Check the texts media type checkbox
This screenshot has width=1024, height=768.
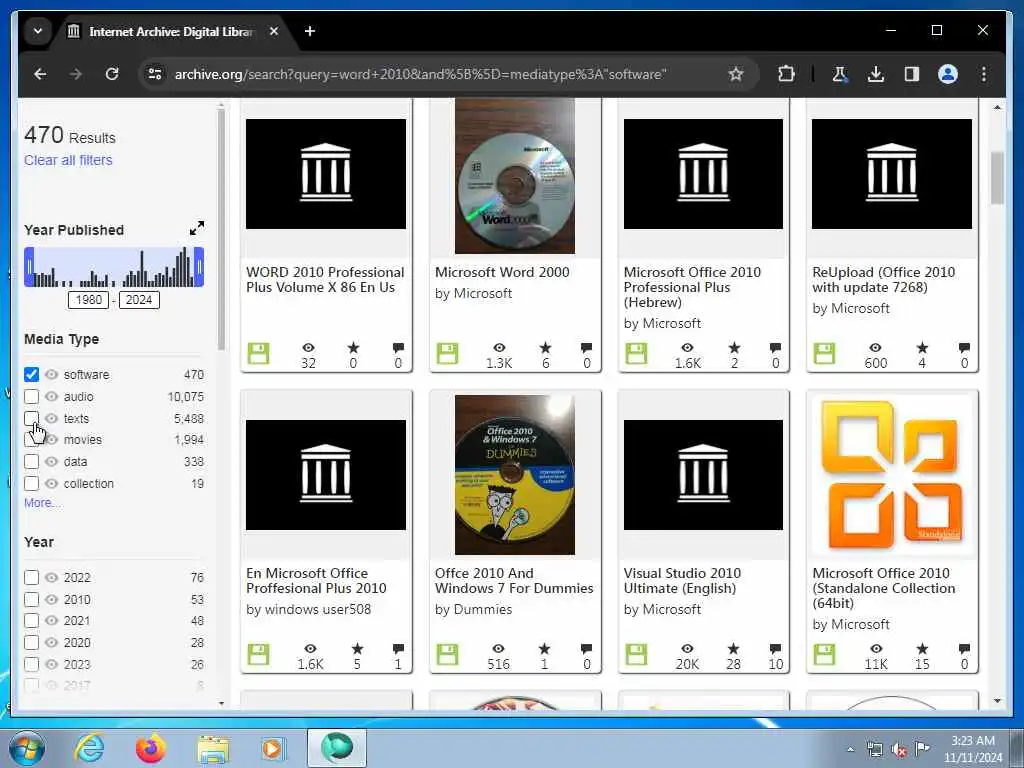tap(31, 418)
